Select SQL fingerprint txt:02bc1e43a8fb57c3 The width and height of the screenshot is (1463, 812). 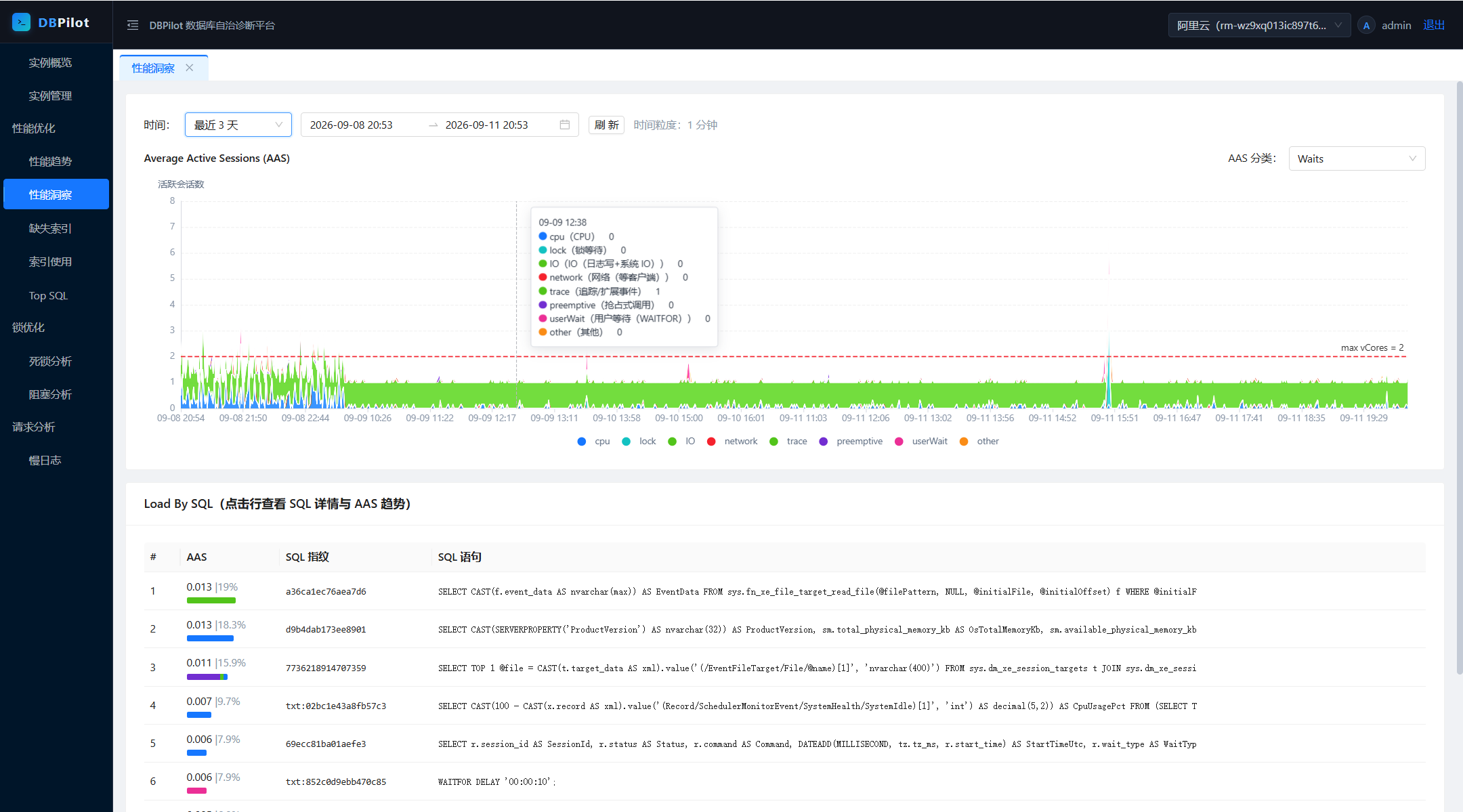click(336, 706)
